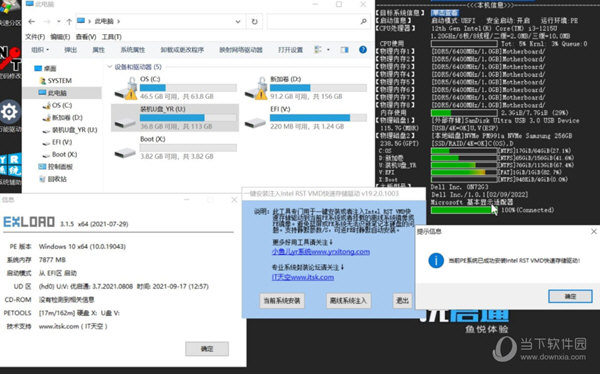Click 弹出 in the Explorer toolbar
Screen dimensions: 600x374
[x=71, y=50]
